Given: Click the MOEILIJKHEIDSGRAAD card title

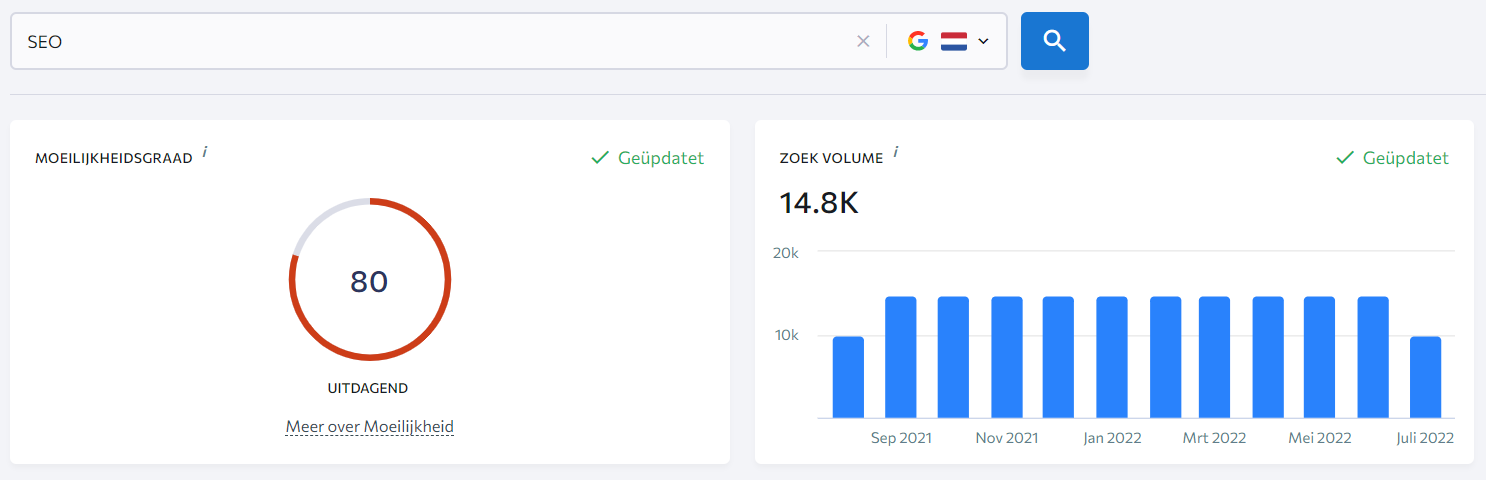Looking at the screenshot, I should pos(113,159).
